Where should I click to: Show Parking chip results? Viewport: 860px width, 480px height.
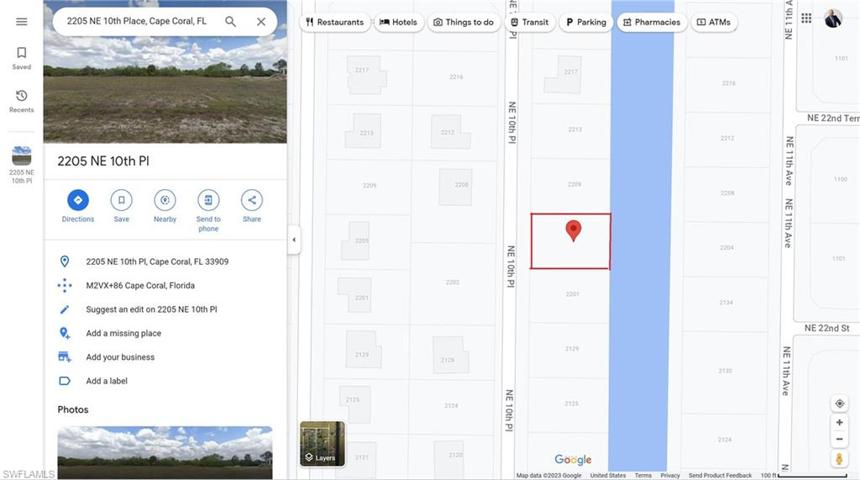tap(586, 22)
